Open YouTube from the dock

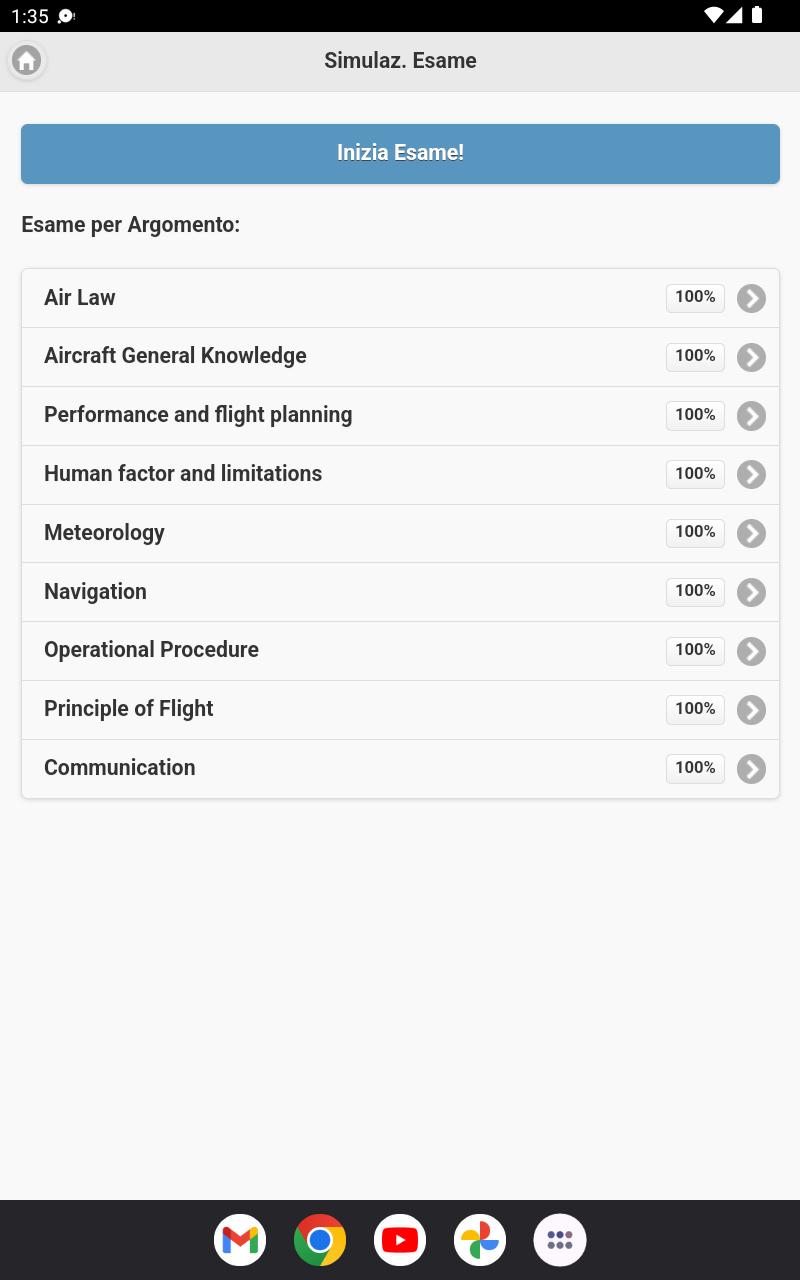[400, 1240]
